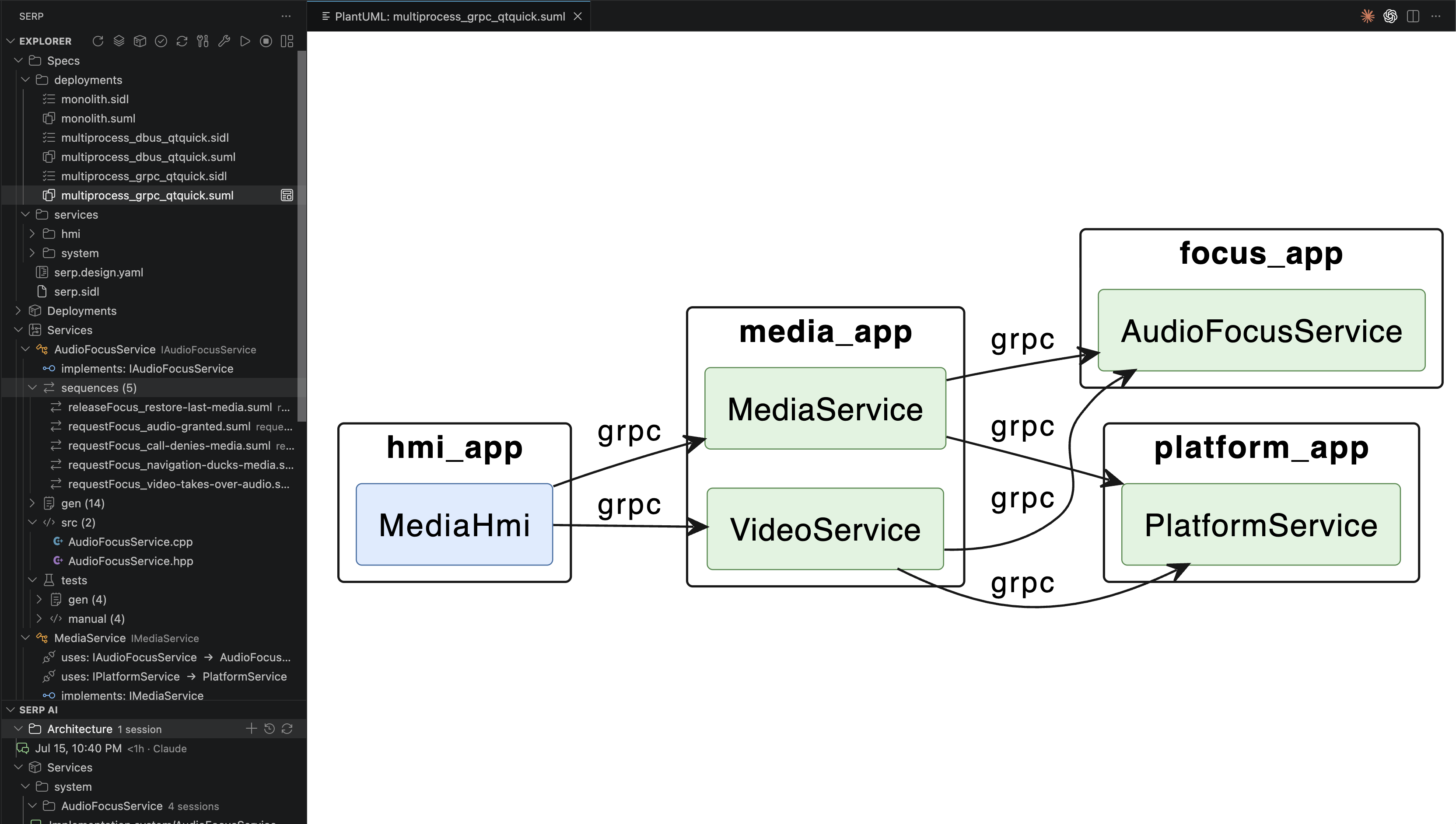
Task: Click the wrench-and-screwdriver tools icon
Action: pyautogui.click(x=203, y=41)
